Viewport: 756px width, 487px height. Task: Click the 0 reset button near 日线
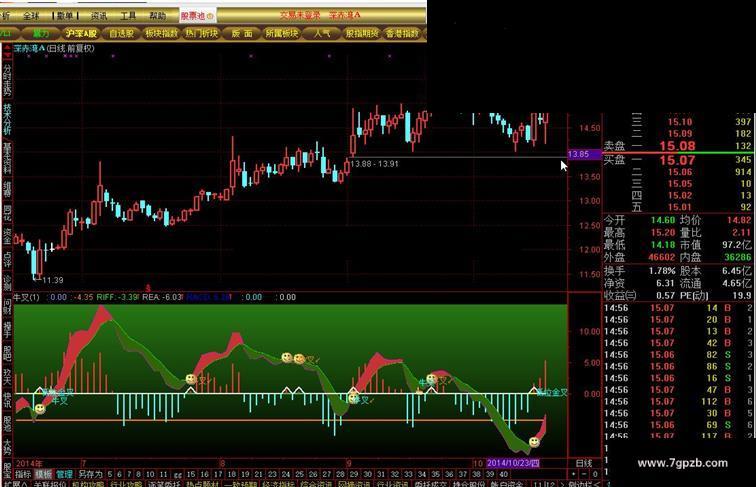(595, 474)
